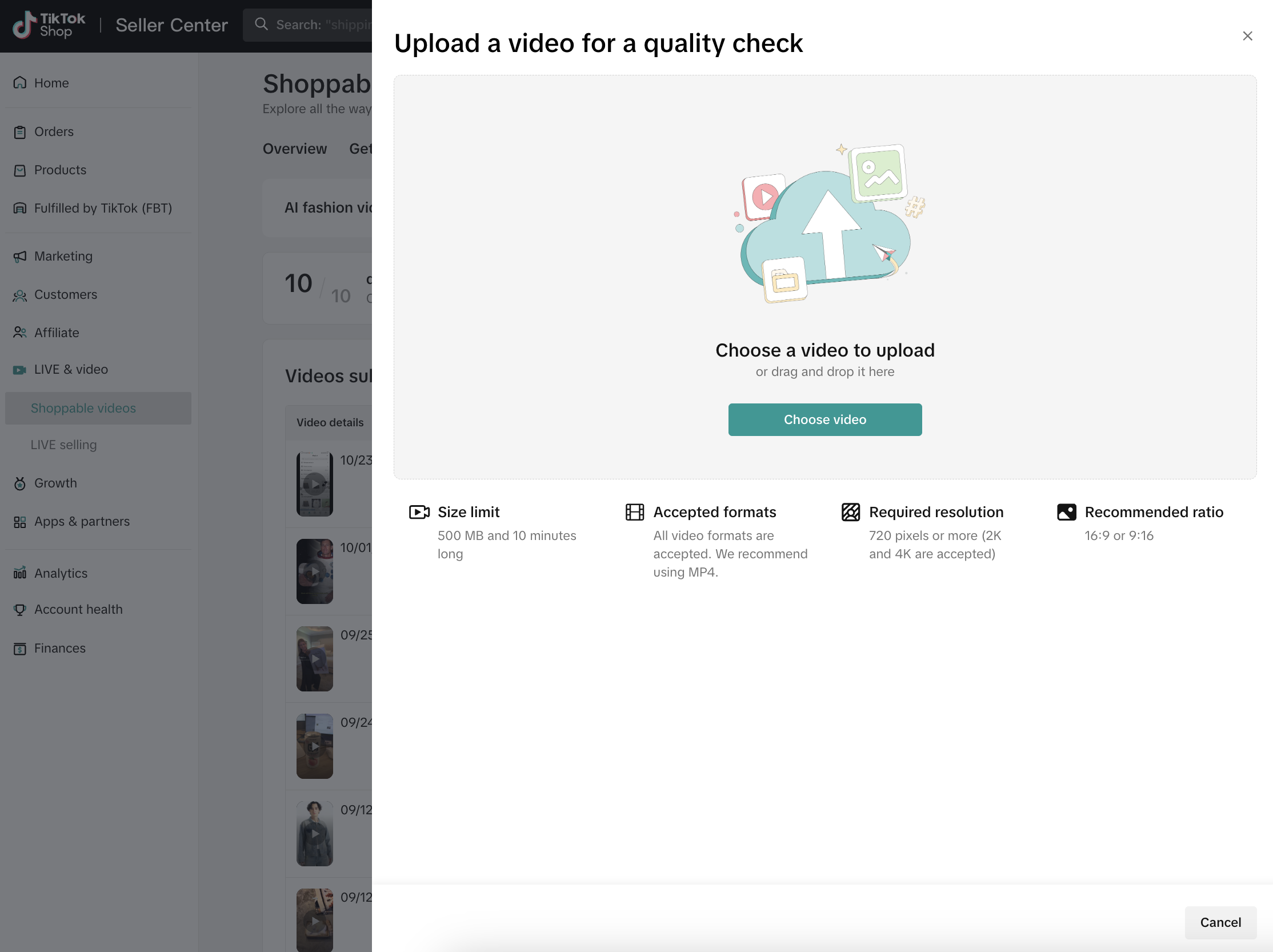
Task: Click the Orders clipboard icon
Action: click(20, 132)
